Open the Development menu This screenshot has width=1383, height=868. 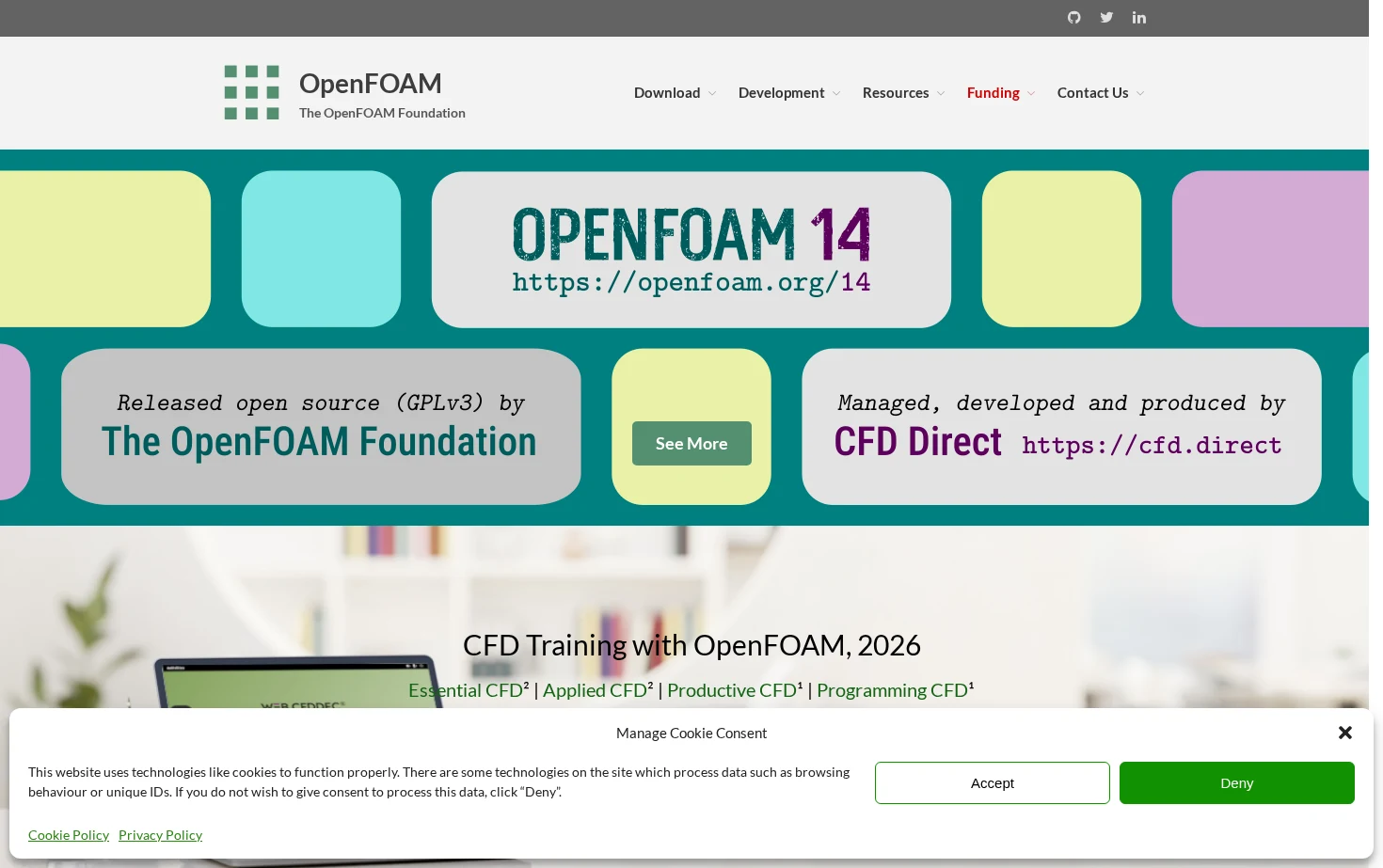click(781, 93)
